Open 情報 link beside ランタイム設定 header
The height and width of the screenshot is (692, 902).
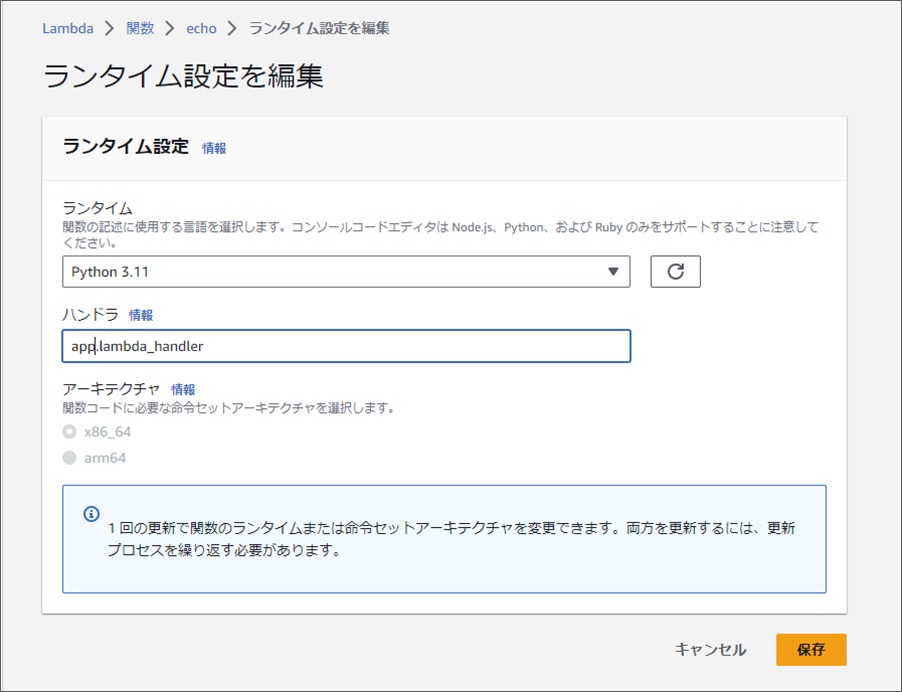214,148
